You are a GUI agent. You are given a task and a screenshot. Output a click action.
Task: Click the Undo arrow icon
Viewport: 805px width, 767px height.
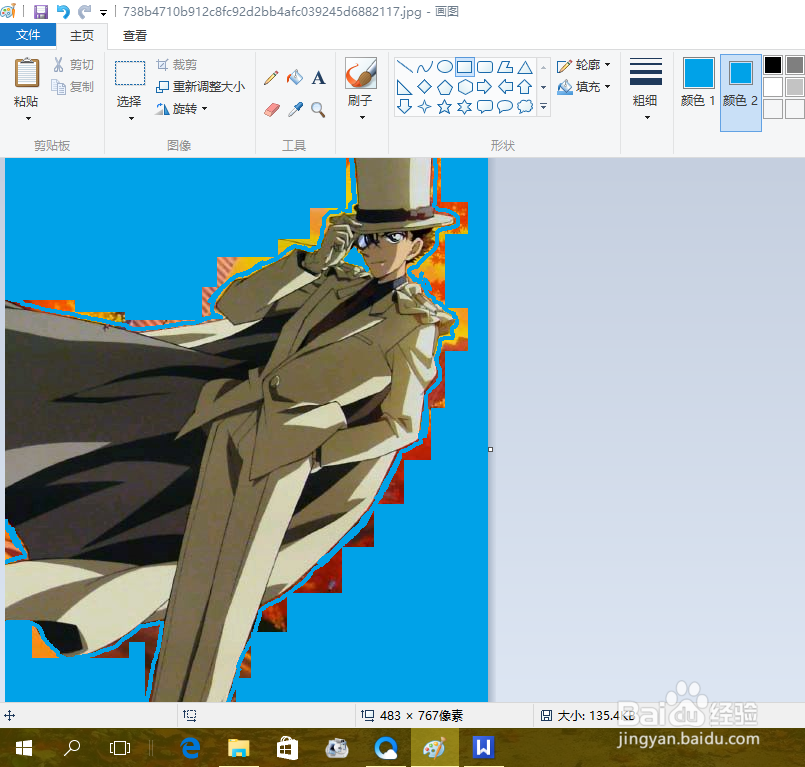click(x=63, y=11)
